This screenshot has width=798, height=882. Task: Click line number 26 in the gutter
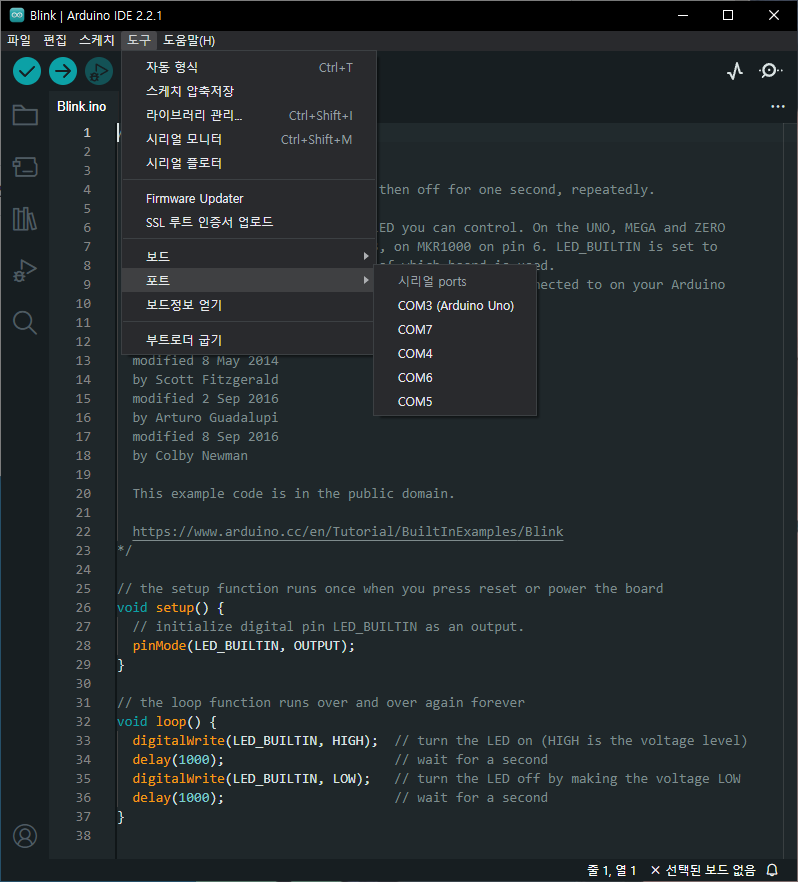[83, 608]
